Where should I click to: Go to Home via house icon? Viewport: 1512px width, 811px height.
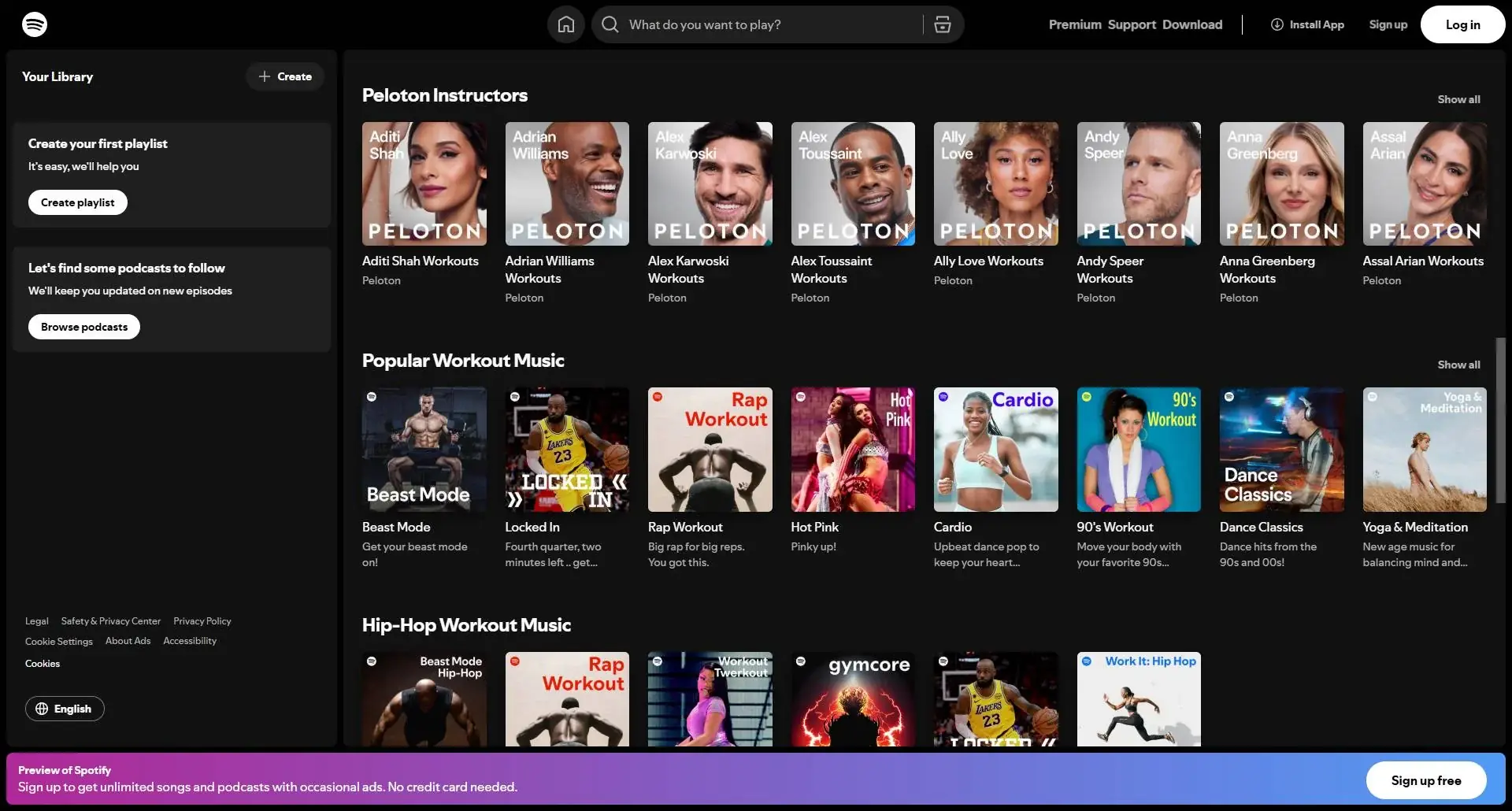coord(566,24)
